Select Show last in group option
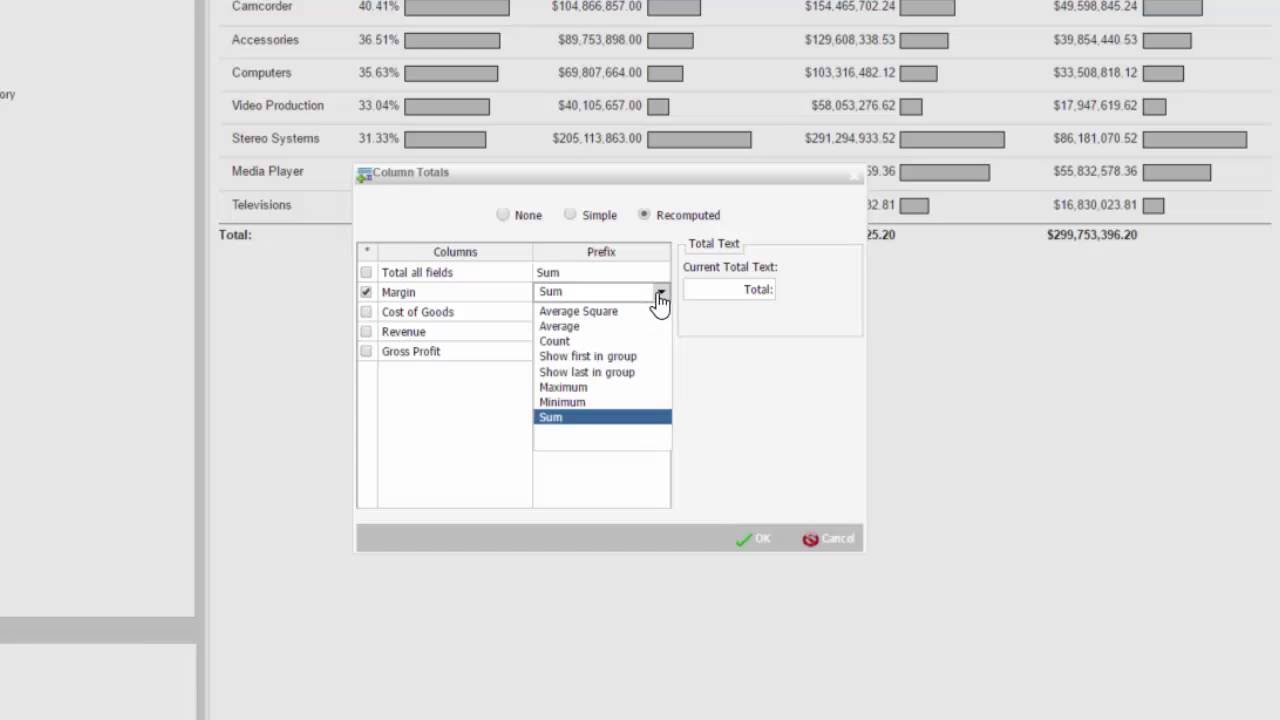 tap(602, 372)
